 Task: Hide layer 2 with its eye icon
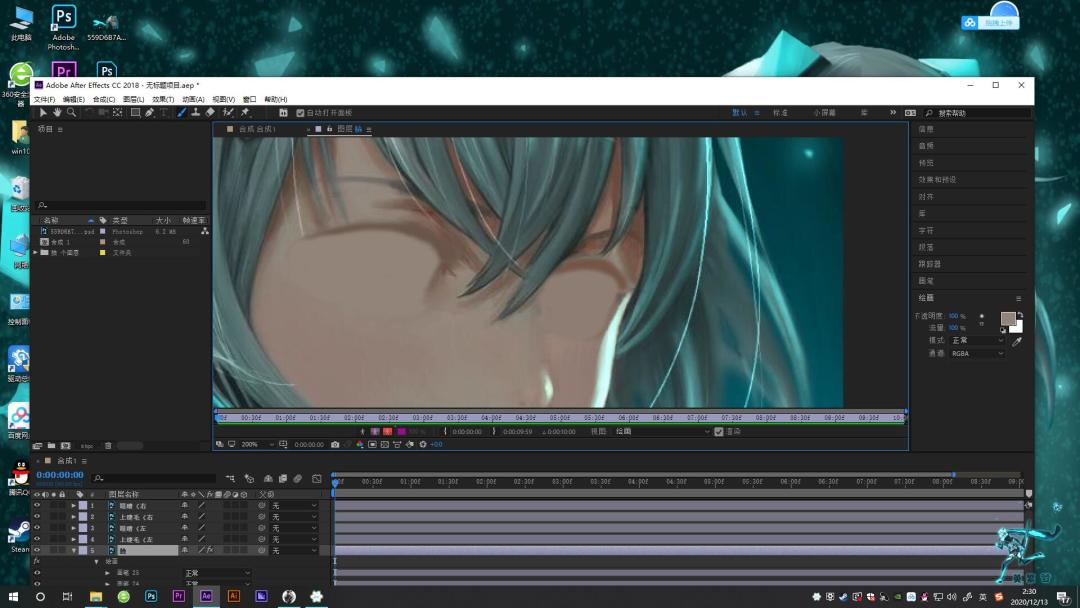pos(37,516)
